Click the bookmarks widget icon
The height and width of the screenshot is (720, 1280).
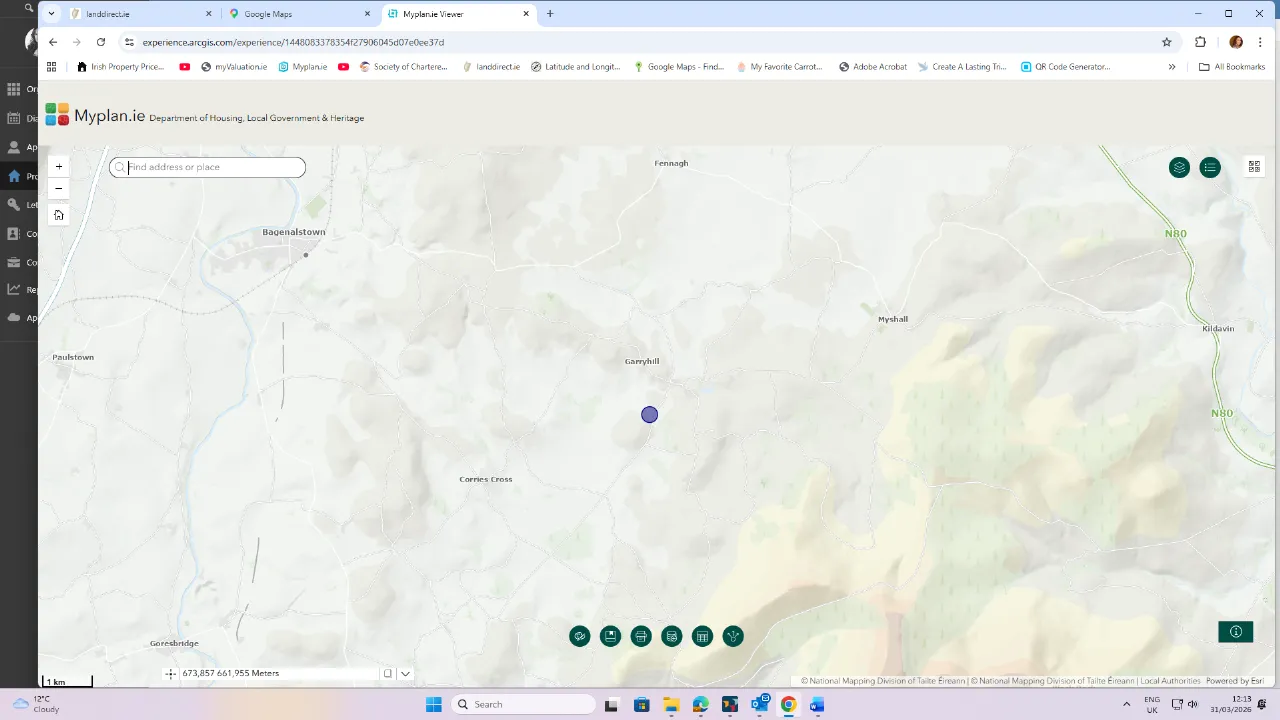tap(610, 636)
